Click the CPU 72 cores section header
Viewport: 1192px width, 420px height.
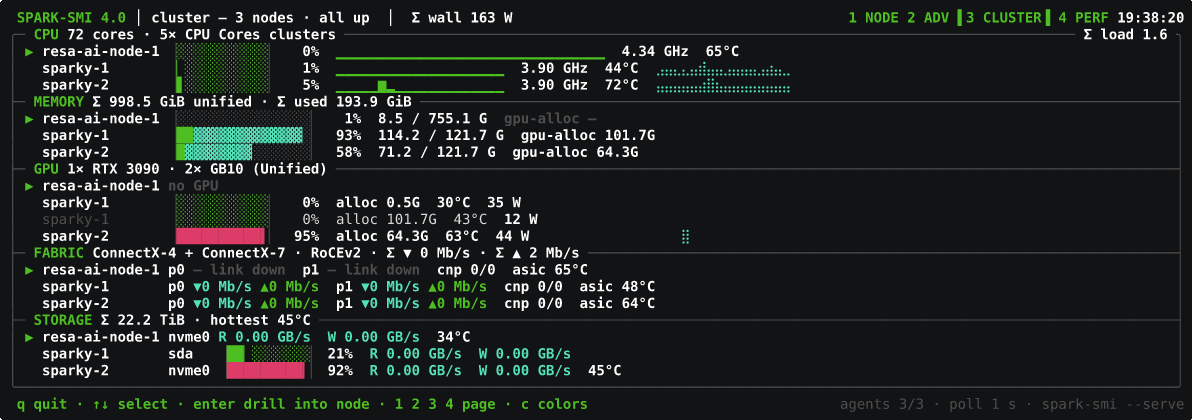coord(184,35)
